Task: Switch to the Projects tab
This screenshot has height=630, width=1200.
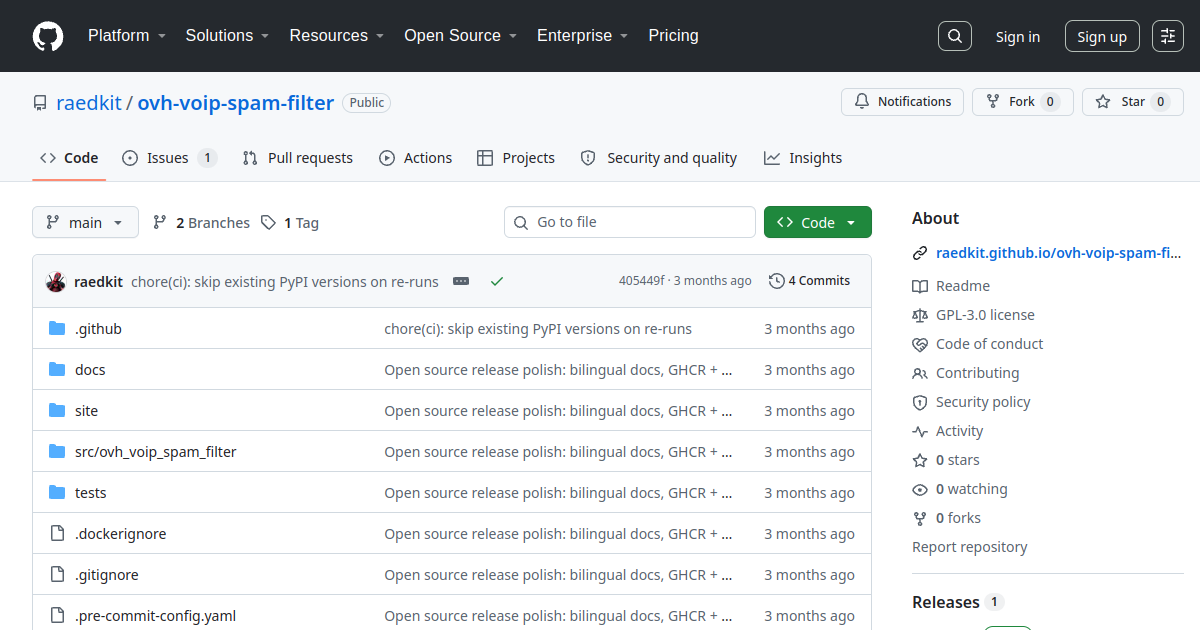Action: point(516,158)
